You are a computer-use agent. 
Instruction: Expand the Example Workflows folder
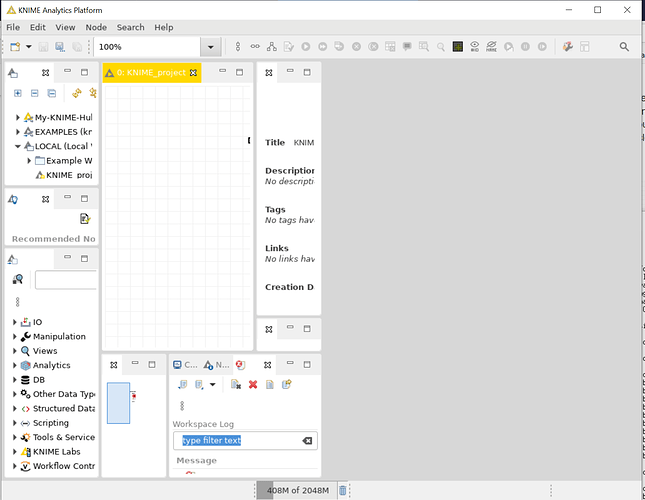pos(29,161)
